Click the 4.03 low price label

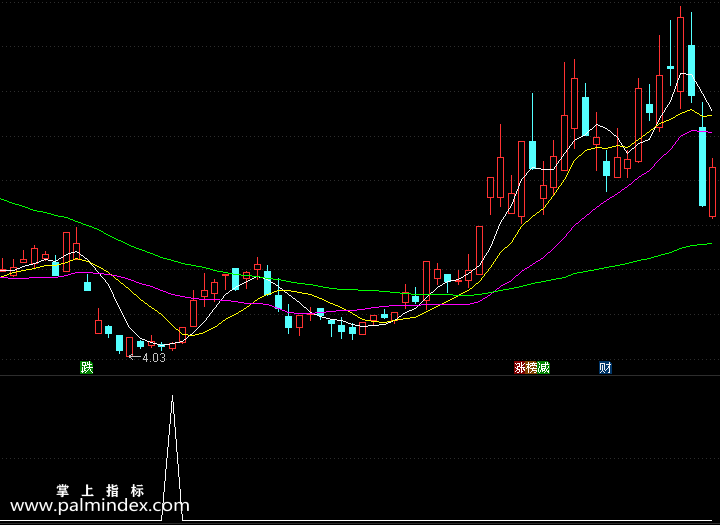[x=154, y=358]
